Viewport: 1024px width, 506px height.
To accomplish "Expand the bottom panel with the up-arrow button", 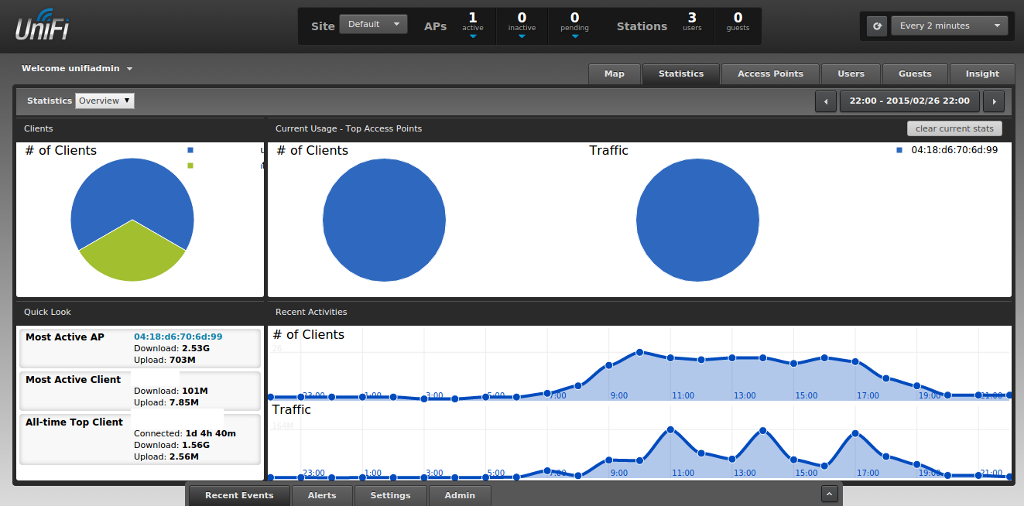I will 829,495.
